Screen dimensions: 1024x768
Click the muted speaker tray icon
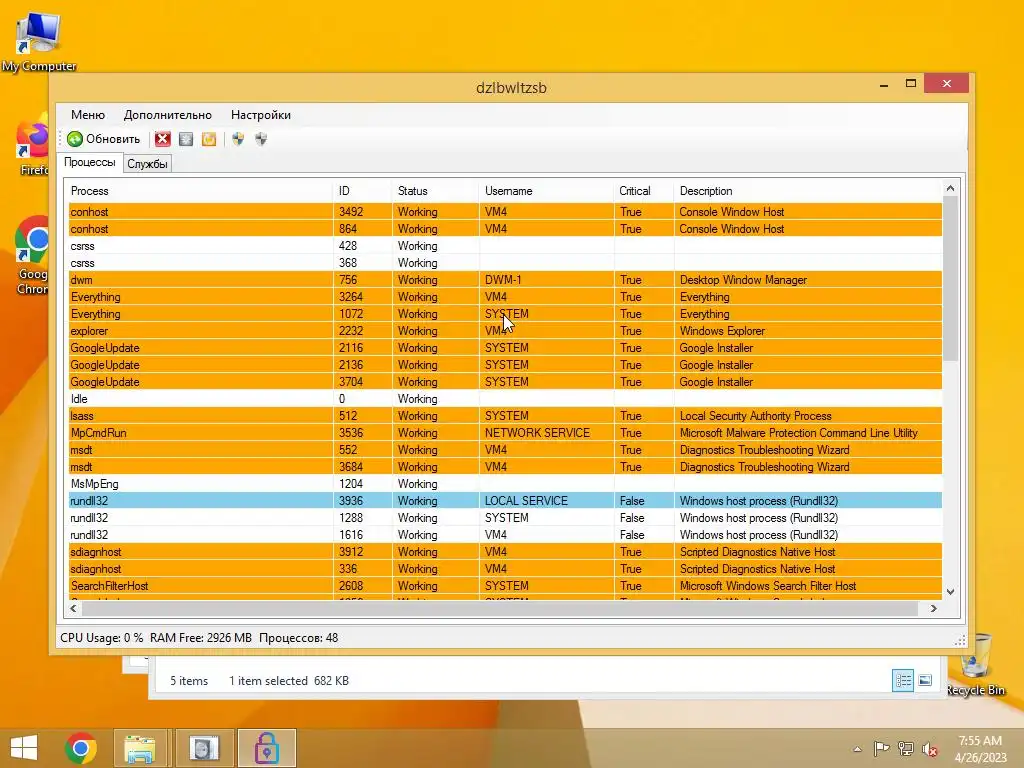pyautogui.click(x=930, y=749)
